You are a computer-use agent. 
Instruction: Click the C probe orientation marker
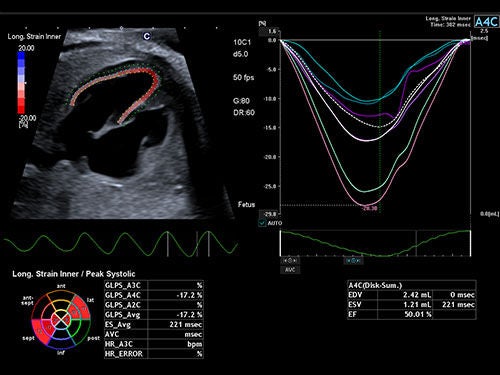click(147, 36)
